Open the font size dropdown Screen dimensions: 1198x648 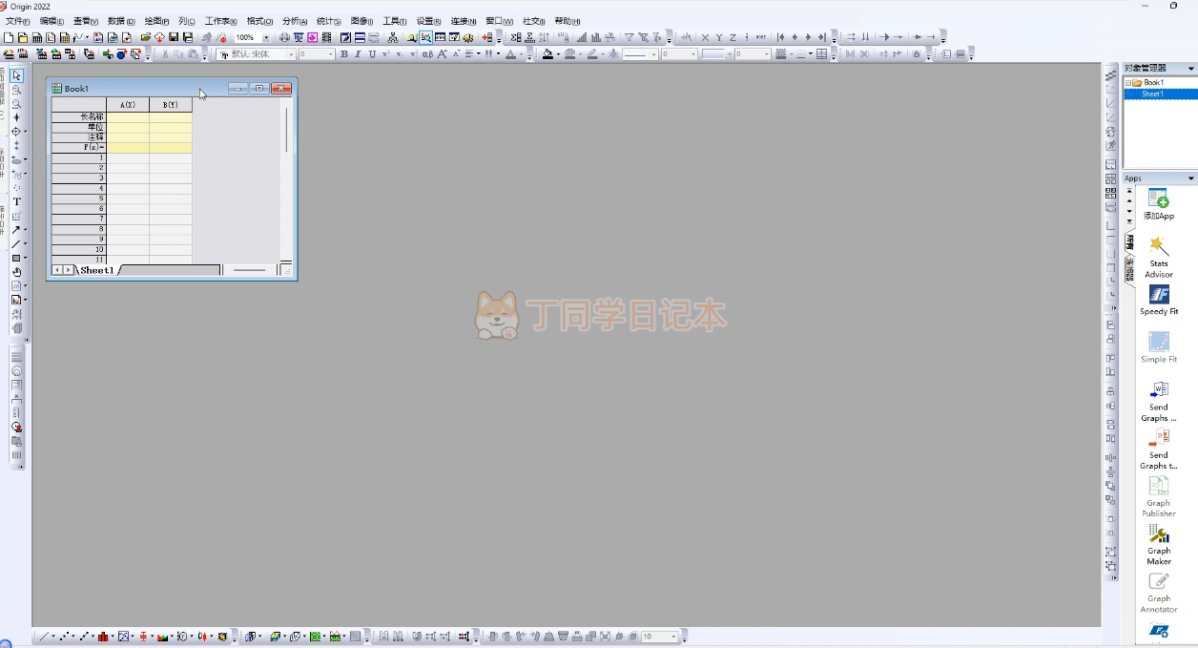point(330,54)
